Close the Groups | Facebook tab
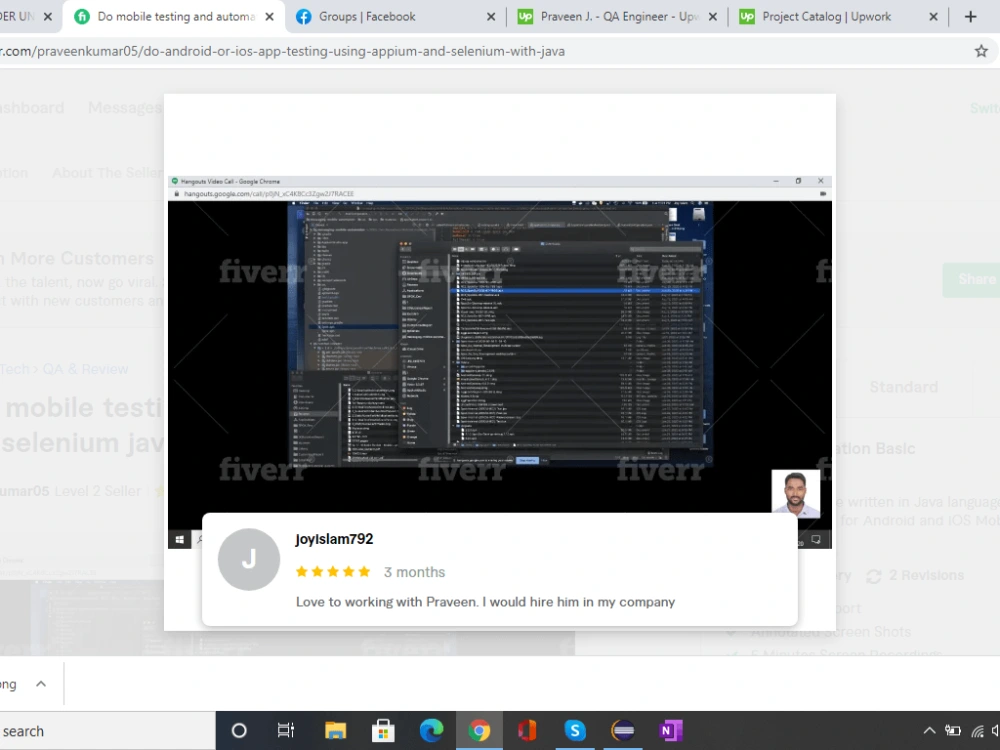The image size is (1000, 750). pyautogui.click(x=491, y=17)
